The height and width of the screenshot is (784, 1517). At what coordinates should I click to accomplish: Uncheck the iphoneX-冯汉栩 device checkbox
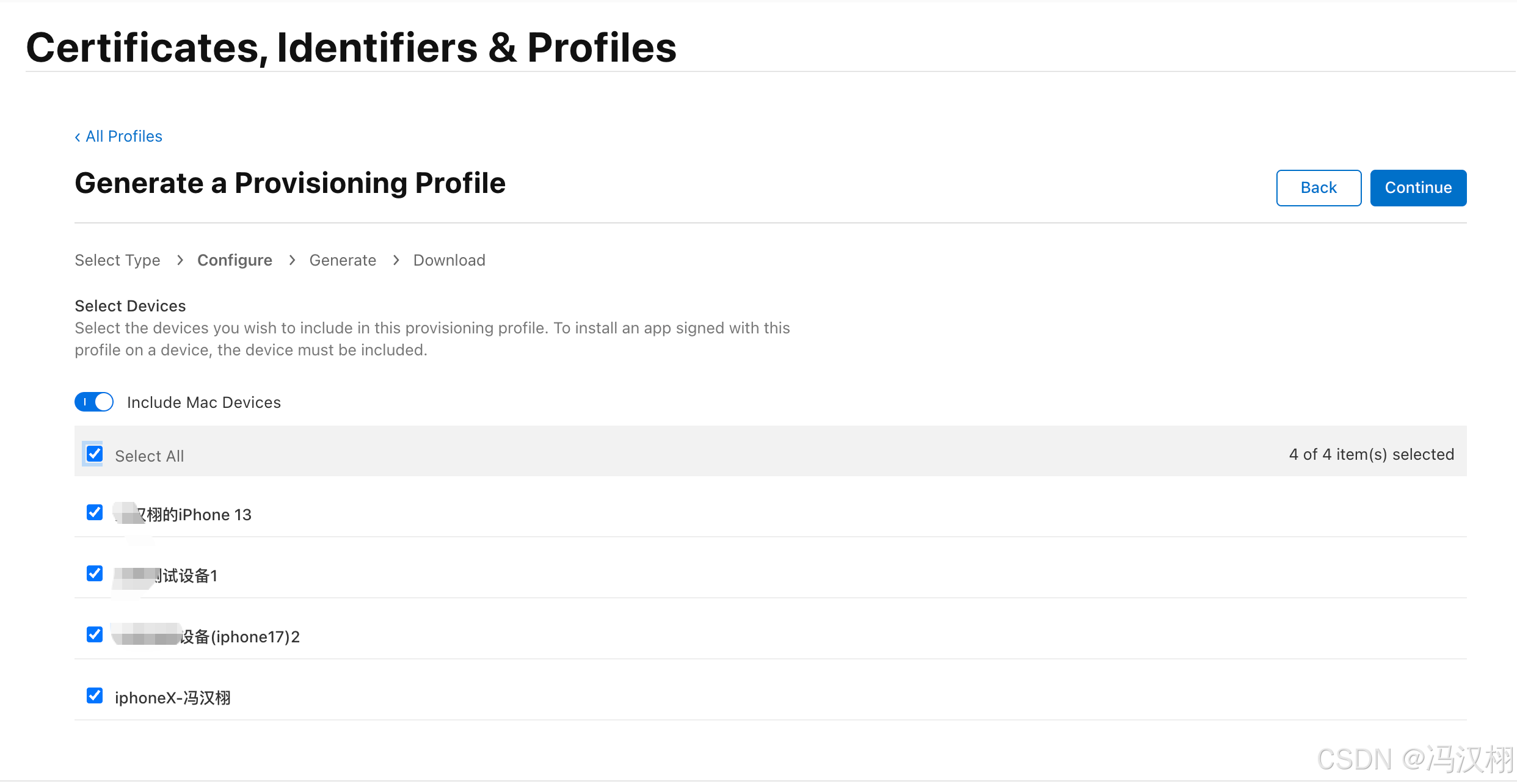point(94,695)
